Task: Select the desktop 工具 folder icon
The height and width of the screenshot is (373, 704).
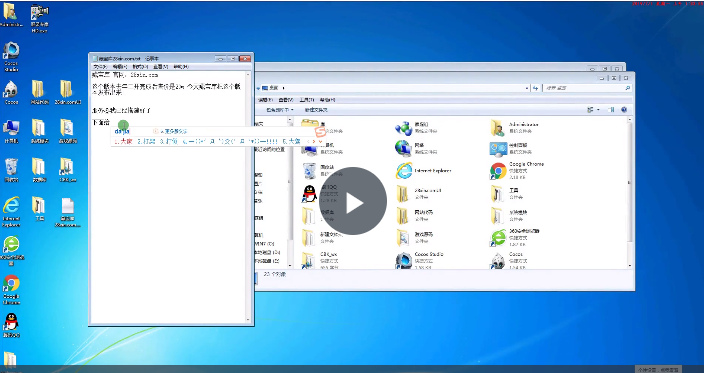Action: [39, 209]
